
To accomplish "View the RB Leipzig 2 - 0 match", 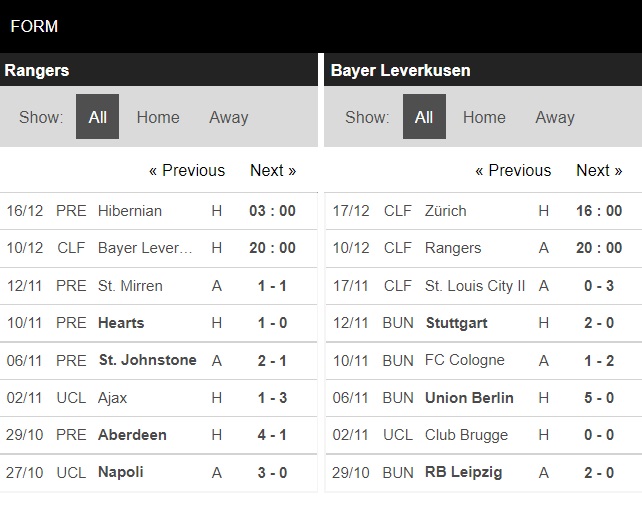I will [484, 473].
